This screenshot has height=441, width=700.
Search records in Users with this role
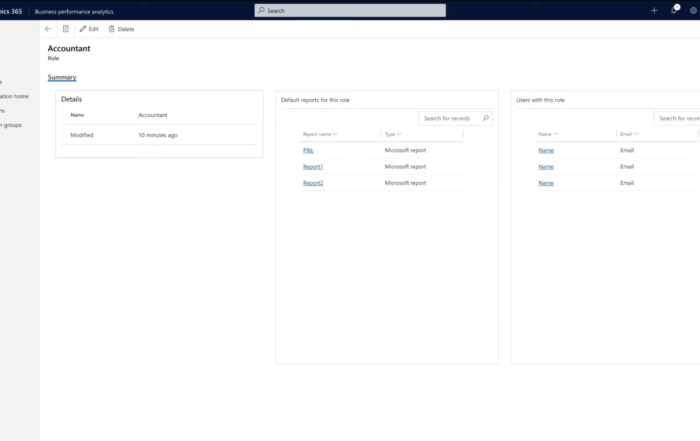[677, 118]
